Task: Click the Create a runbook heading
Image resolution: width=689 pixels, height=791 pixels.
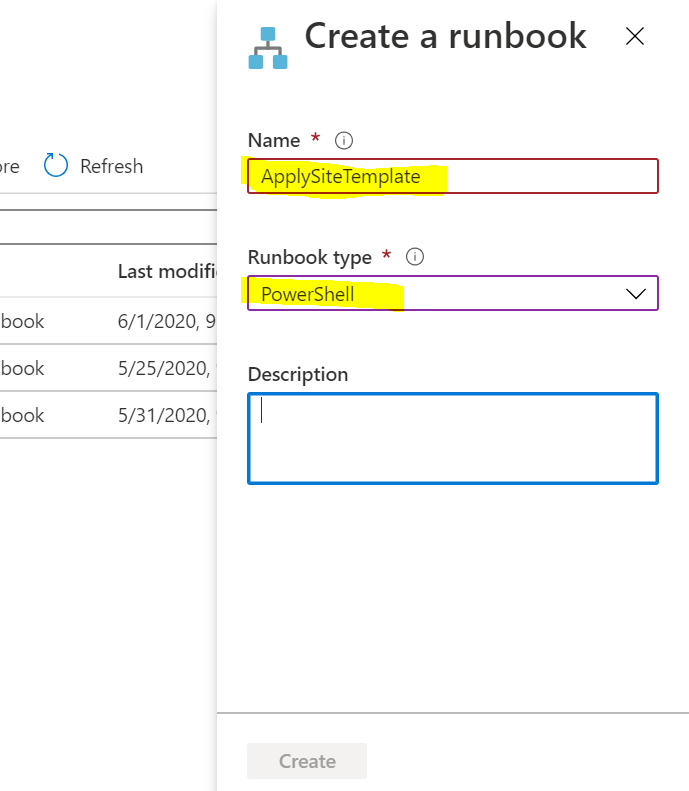Action: point(445,36)
